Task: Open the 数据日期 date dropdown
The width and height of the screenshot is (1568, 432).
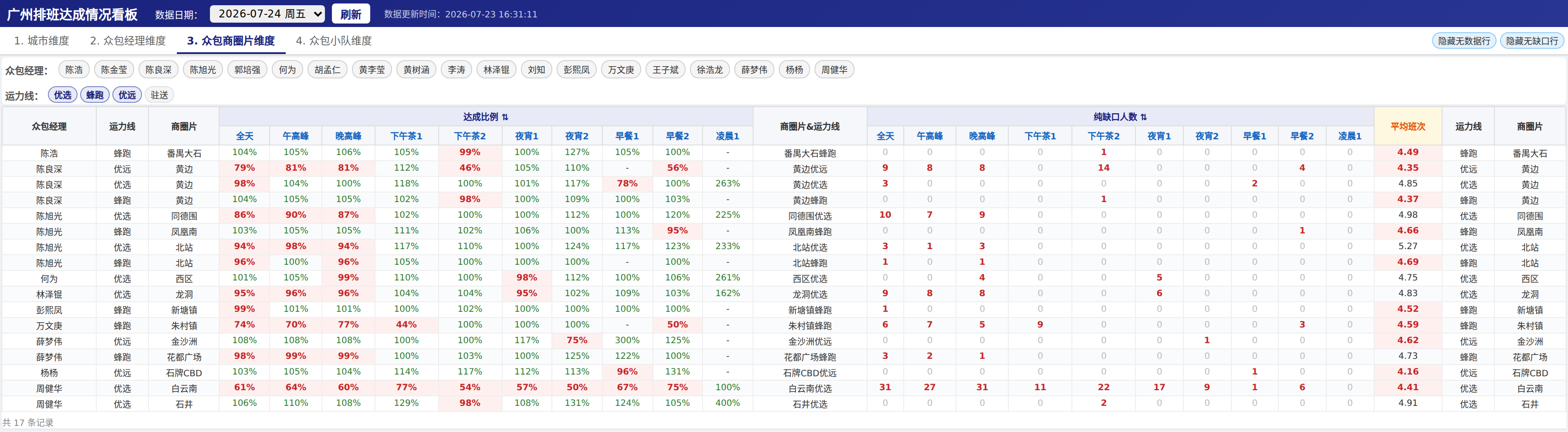Action: (267, 14)
